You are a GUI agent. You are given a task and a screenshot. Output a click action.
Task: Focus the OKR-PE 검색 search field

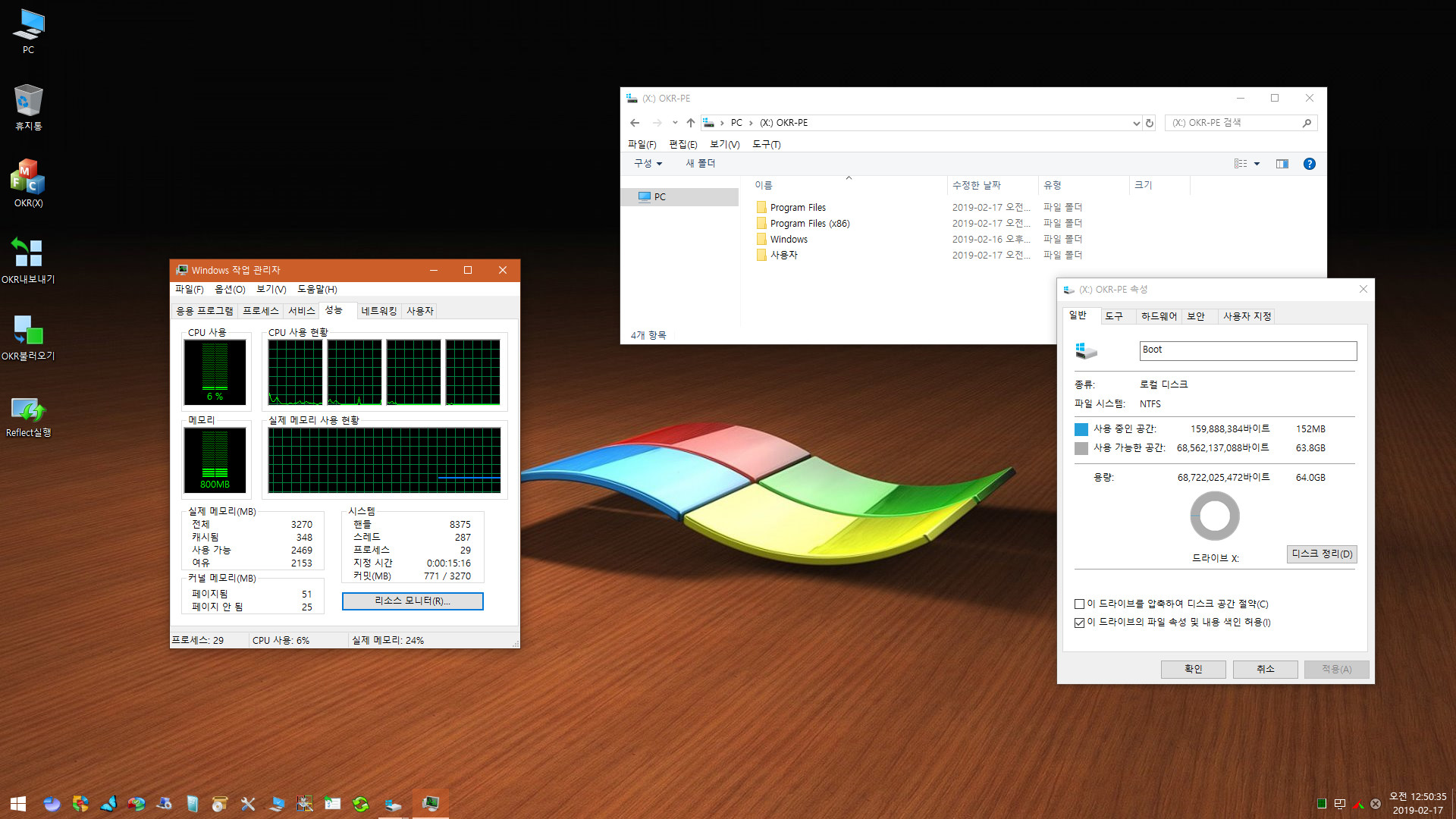click(1241, 123)
